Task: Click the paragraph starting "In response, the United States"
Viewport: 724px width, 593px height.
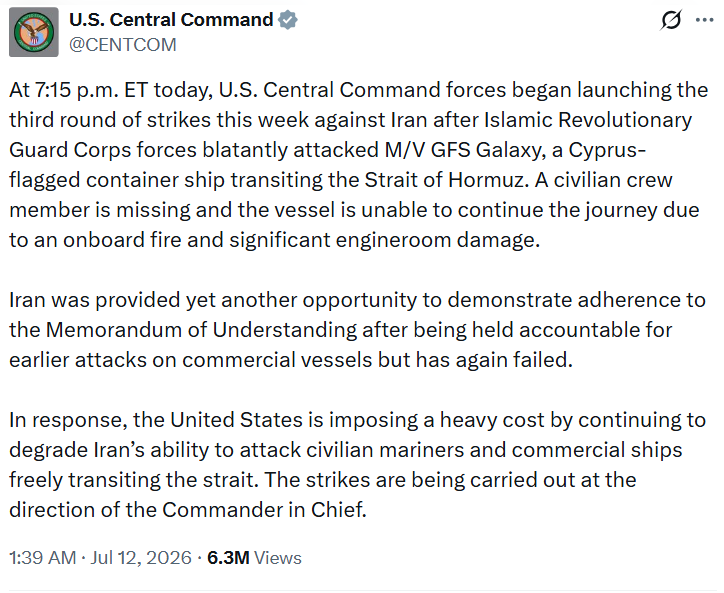Action: click(357, 465)
